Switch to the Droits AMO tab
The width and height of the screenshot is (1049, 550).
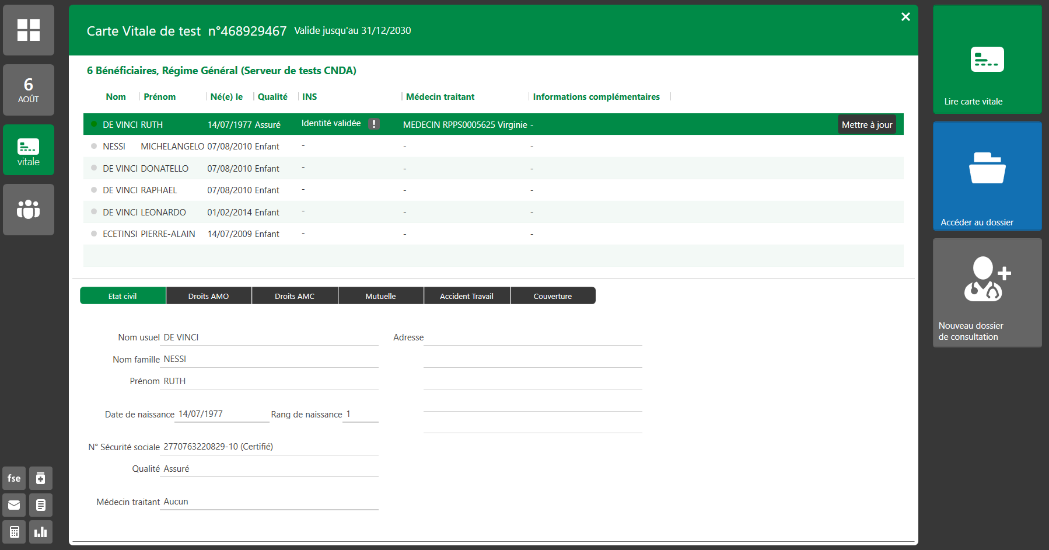tap(208, 296)
